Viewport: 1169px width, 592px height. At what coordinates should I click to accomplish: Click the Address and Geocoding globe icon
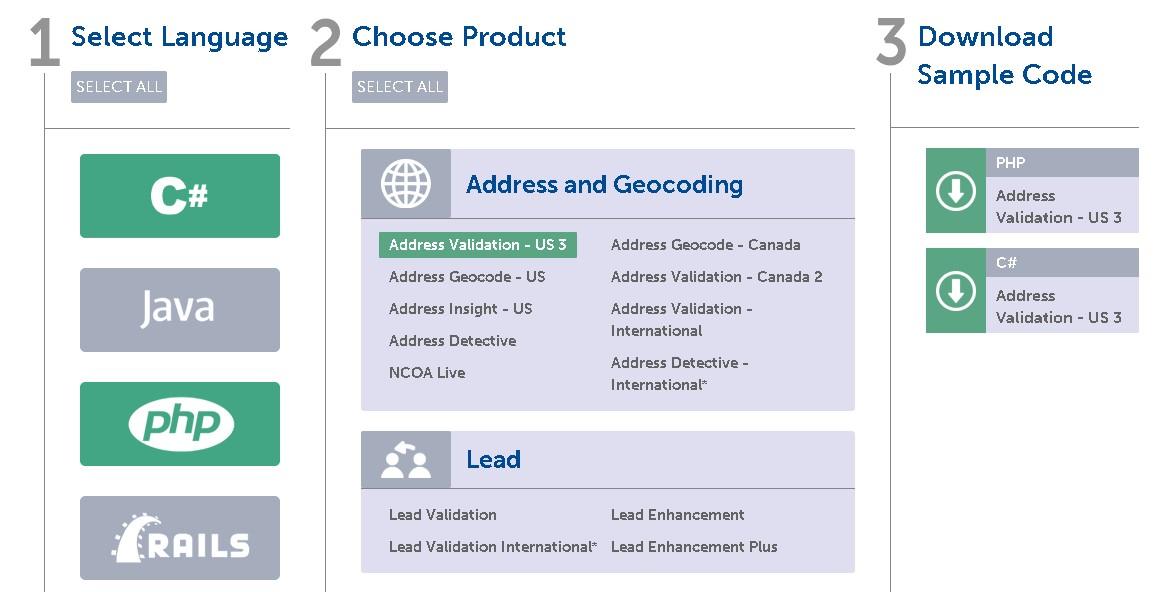(406, 184)
